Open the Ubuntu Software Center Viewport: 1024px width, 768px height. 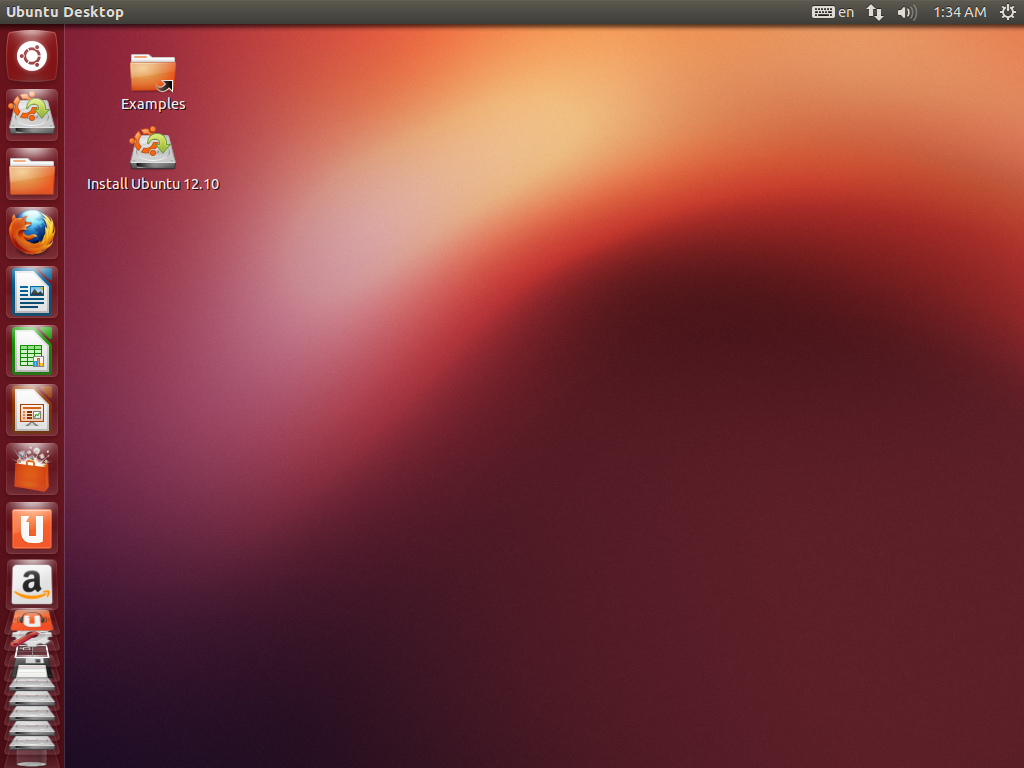(x=31, y=469)
